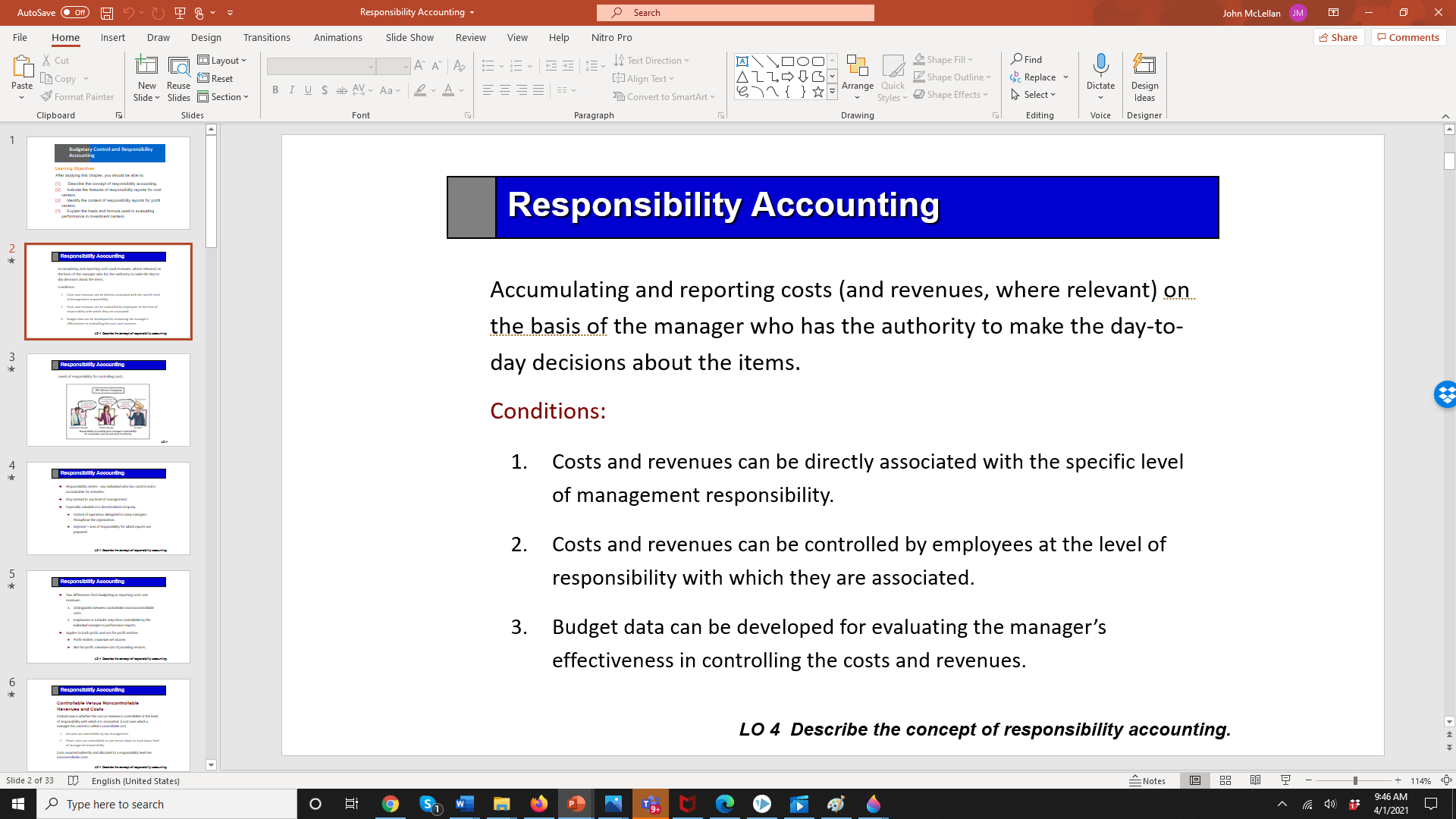Start Slide Show from status bar
The image size is (1456, 819).
tap(1286, 780)
